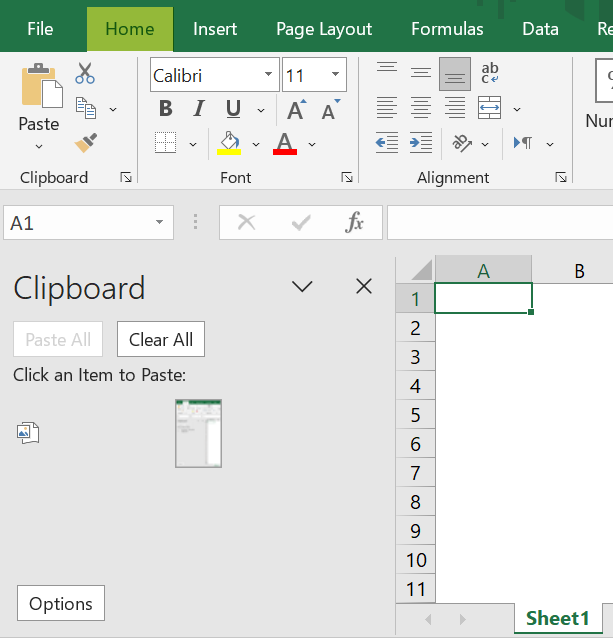This screenshot has width=613, height=638.
Task: Switch to the Data tab
Action: (x=541, y=29)
